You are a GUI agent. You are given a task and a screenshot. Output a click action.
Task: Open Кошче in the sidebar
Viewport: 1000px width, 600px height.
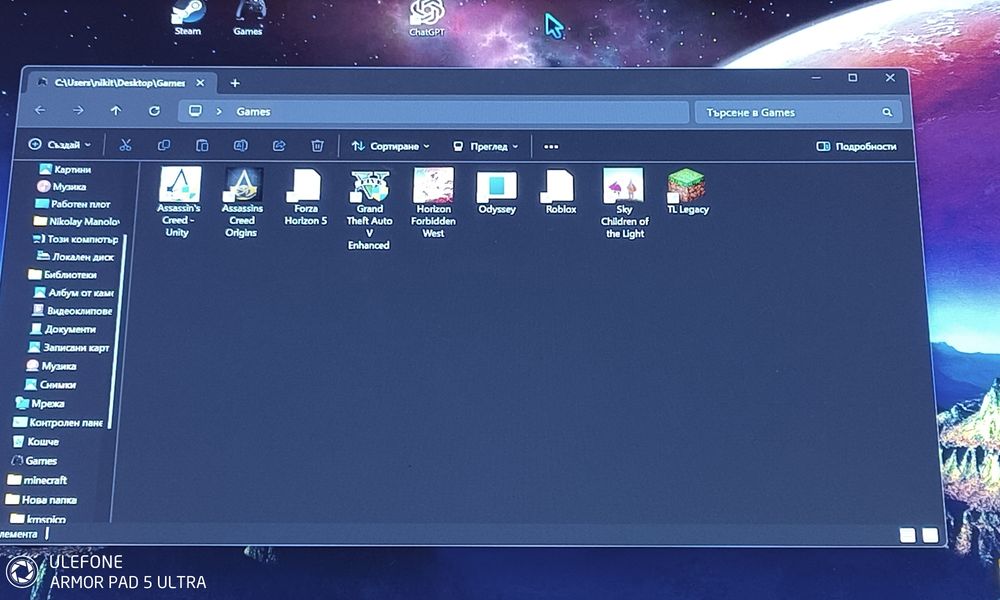(36, 441)
